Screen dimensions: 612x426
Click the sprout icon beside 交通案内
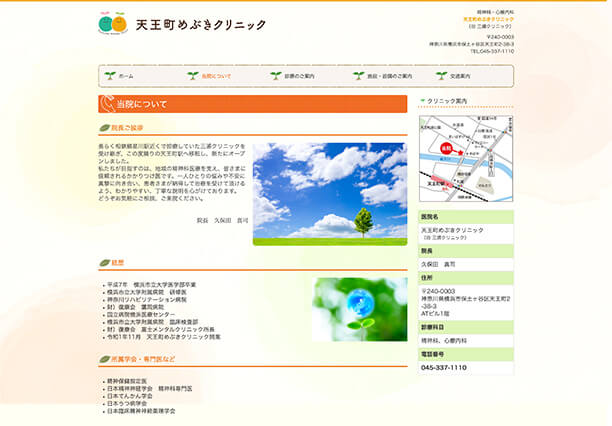441,76
